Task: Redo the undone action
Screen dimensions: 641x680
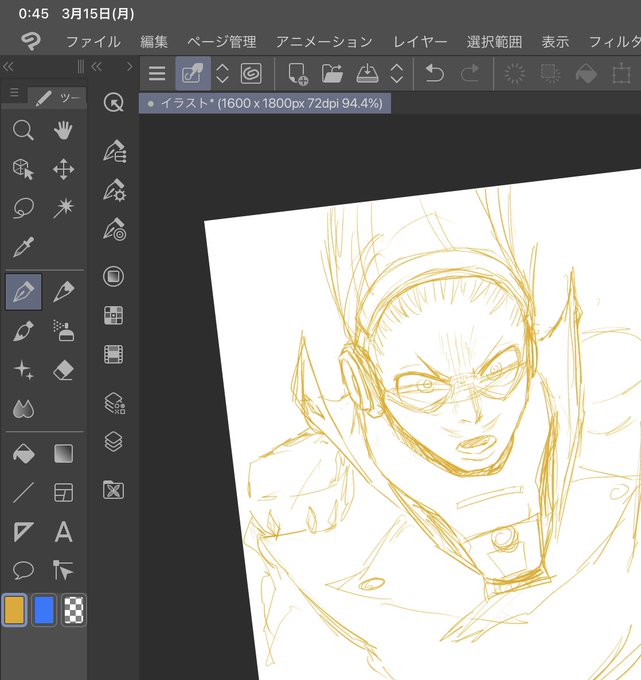Action: (470, 73)
